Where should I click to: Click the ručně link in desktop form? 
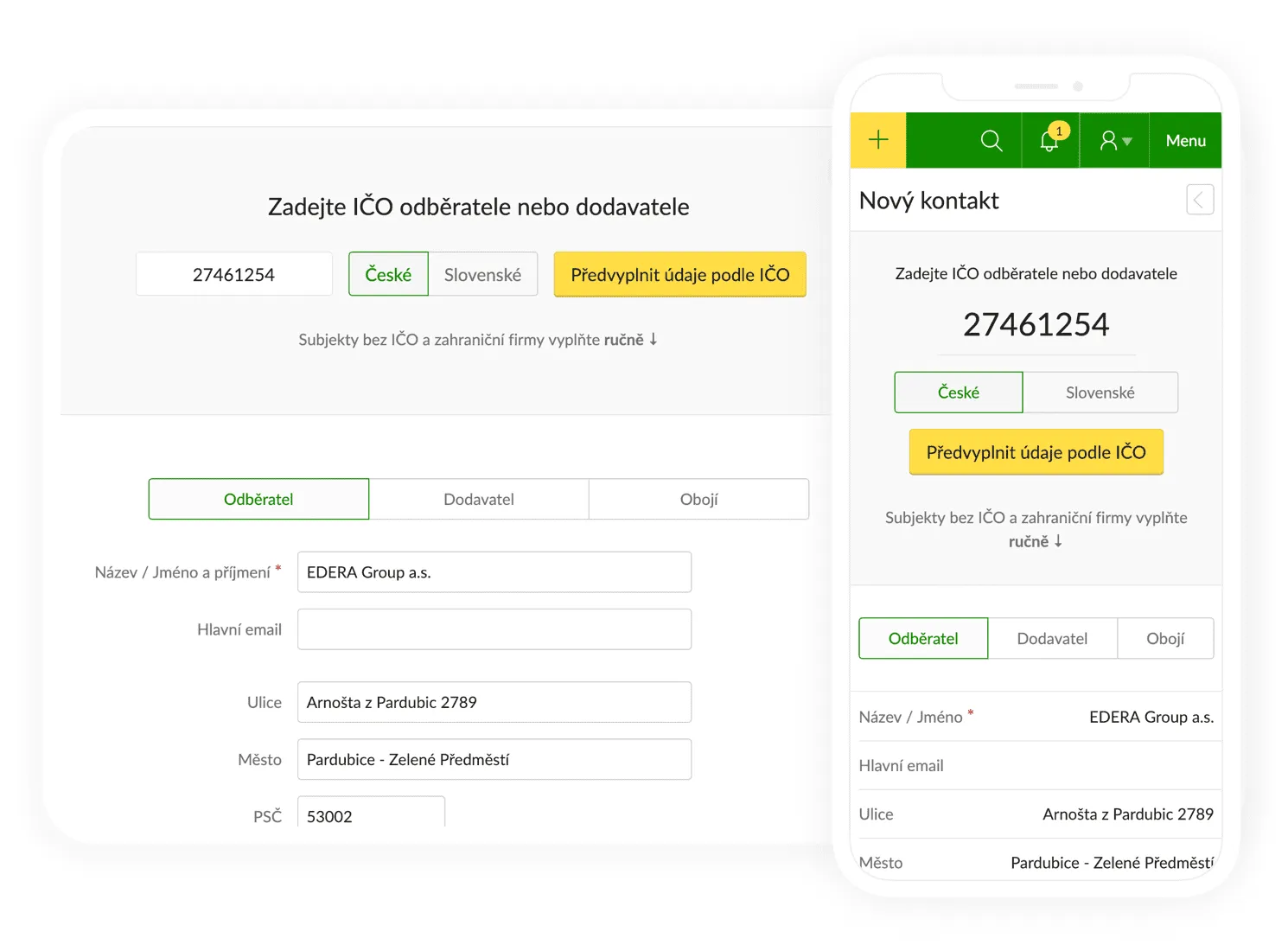[x=624, y=340]
